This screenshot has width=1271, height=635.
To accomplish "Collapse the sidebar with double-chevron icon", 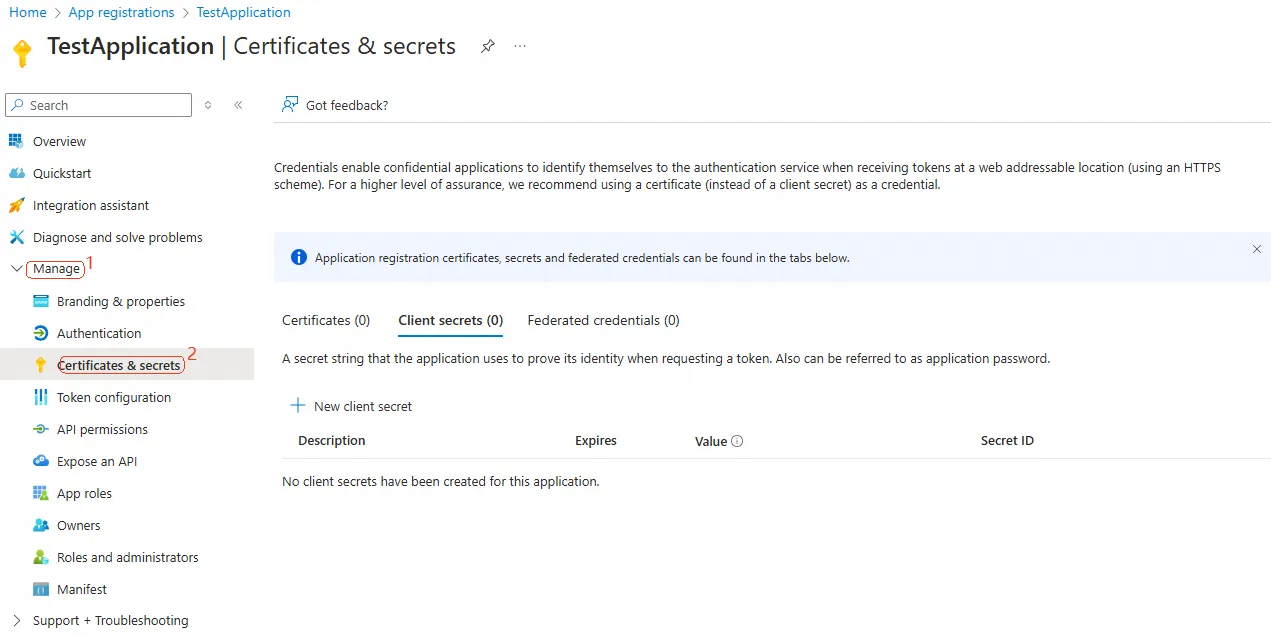I will tap(238, 105).
